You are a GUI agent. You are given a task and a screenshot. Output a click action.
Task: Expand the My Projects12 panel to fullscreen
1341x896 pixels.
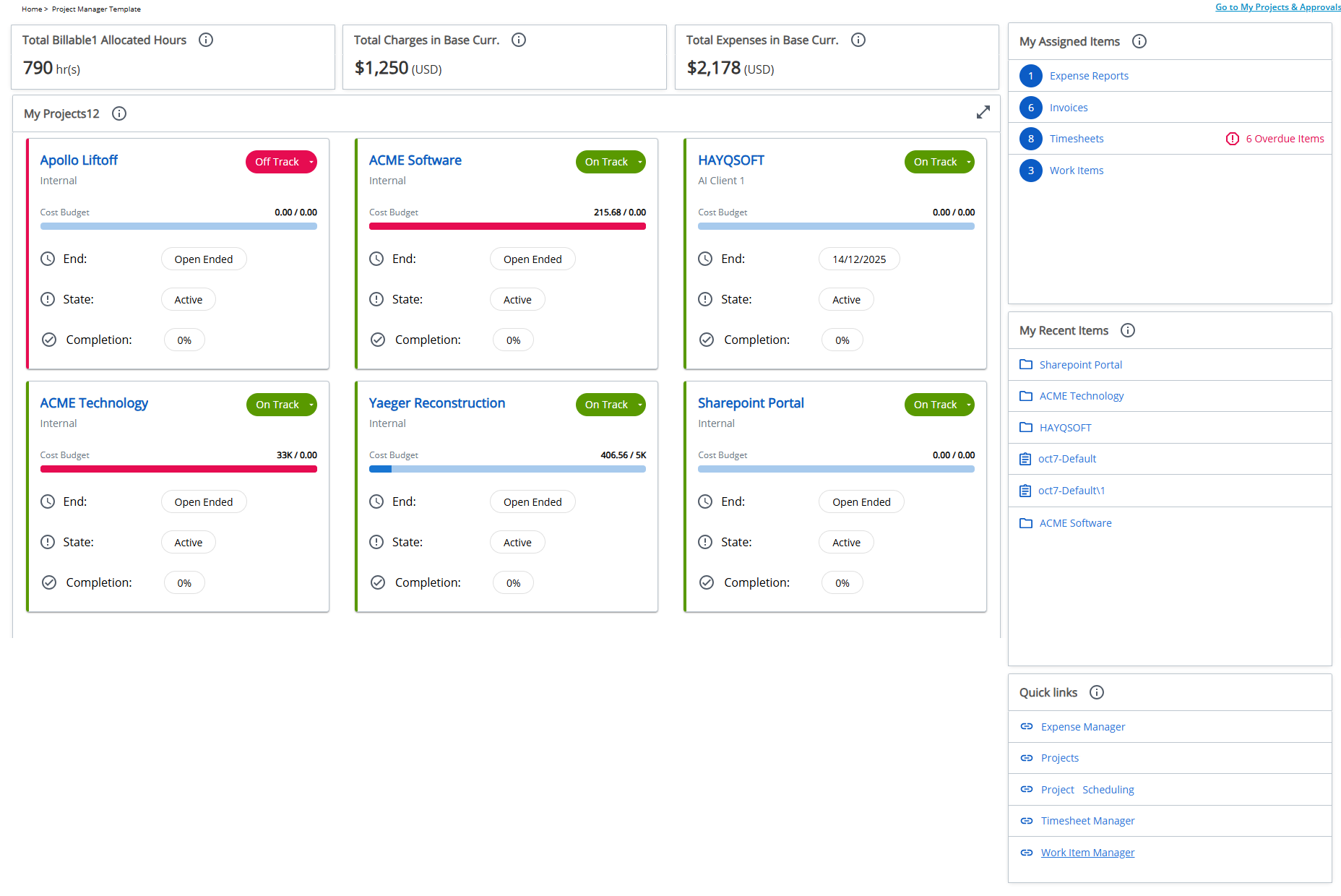983,112
